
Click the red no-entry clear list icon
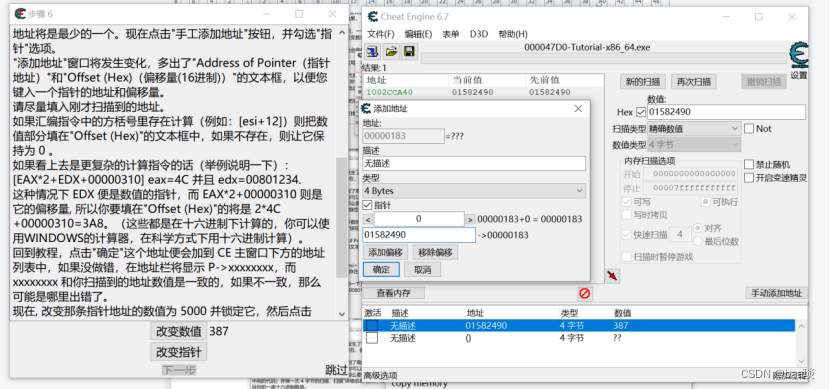point(584,293)
